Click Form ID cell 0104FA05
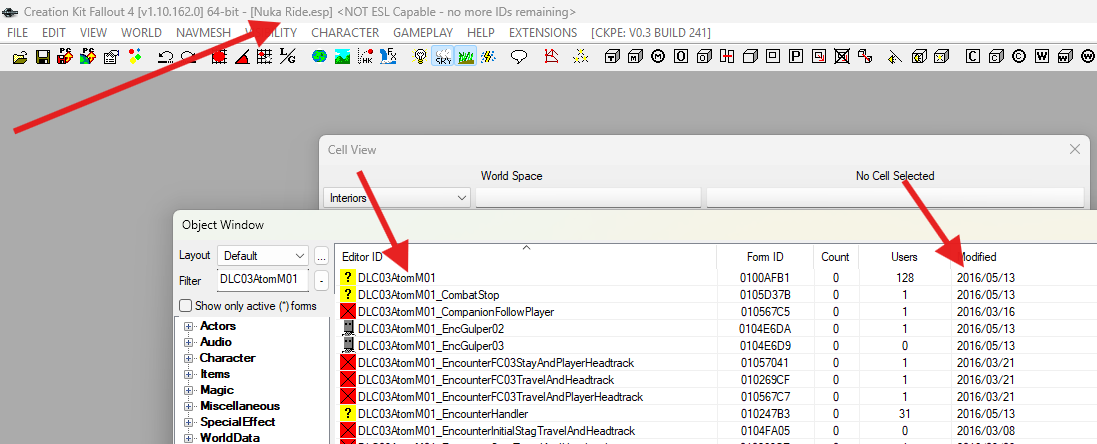The width and height of the screenshot is (1097, 444). (x=765, y=431)
